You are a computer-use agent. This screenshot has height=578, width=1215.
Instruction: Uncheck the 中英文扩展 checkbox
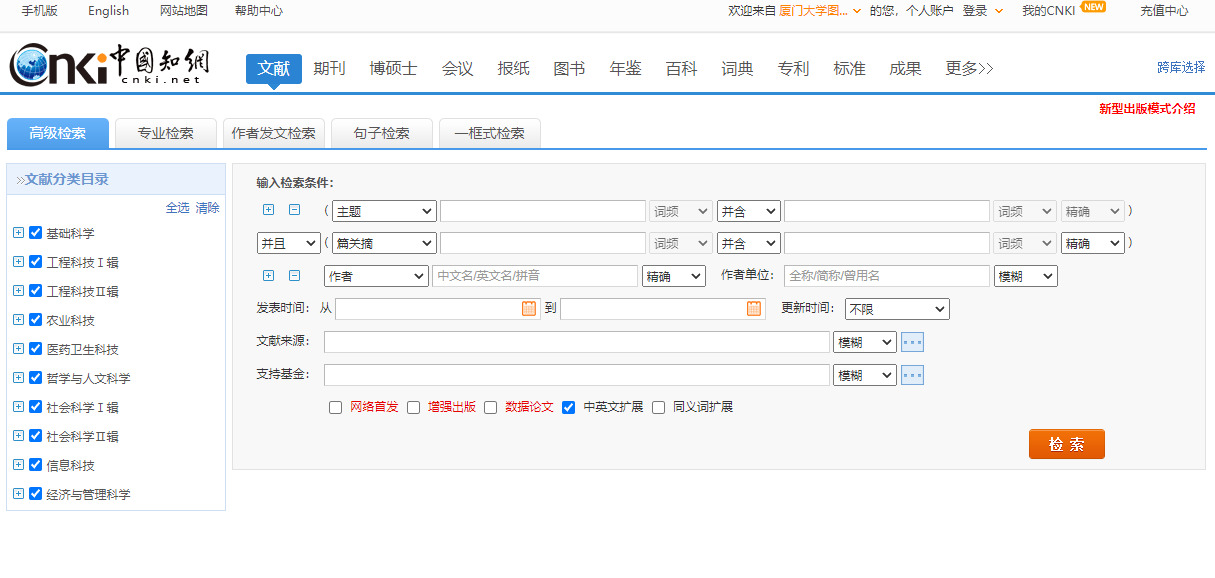[x=569, y=408]
